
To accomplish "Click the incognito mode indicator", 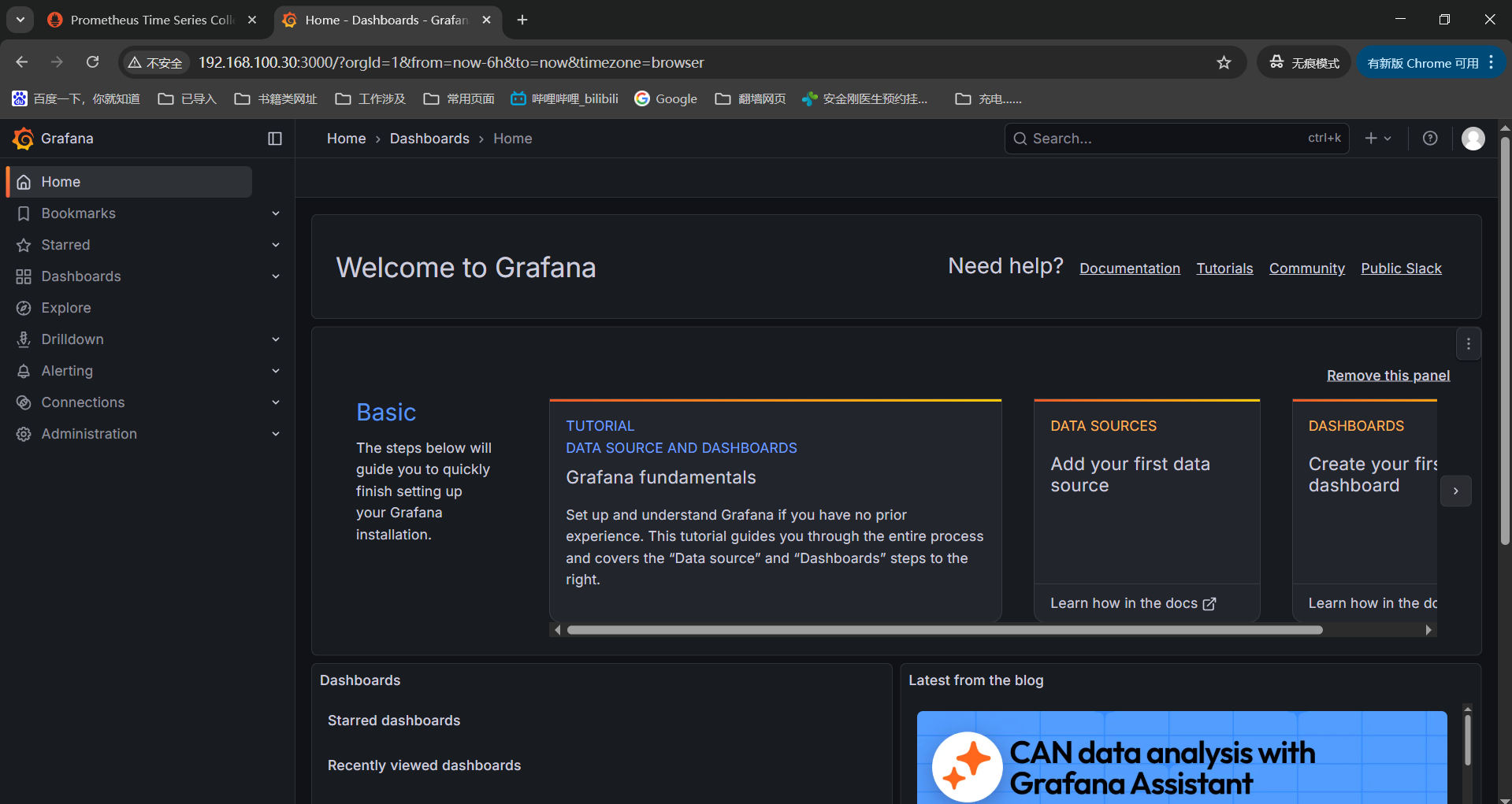I will pos(1304,62).
